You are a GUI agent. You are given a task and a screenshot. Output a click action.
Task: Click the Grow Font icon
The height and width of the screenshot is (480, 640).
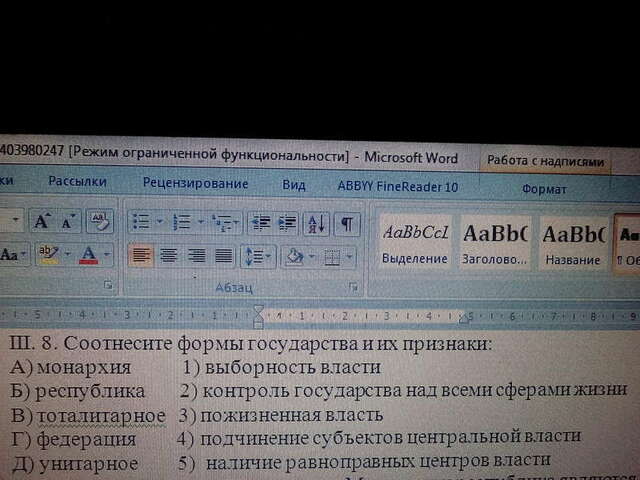(x=41, y=221)
